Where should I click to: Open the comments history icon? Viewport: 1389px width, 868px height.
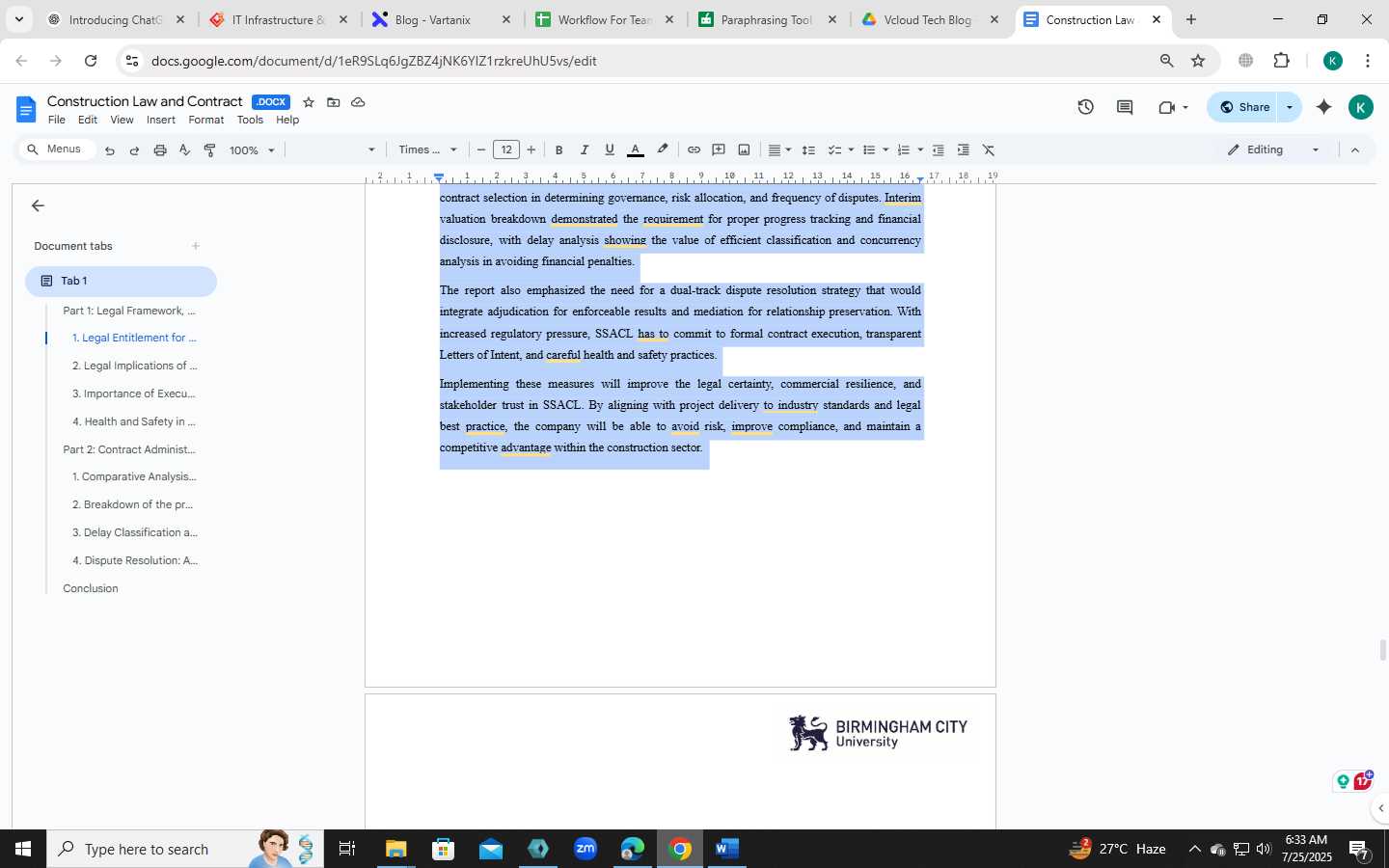pos(1125,107)
